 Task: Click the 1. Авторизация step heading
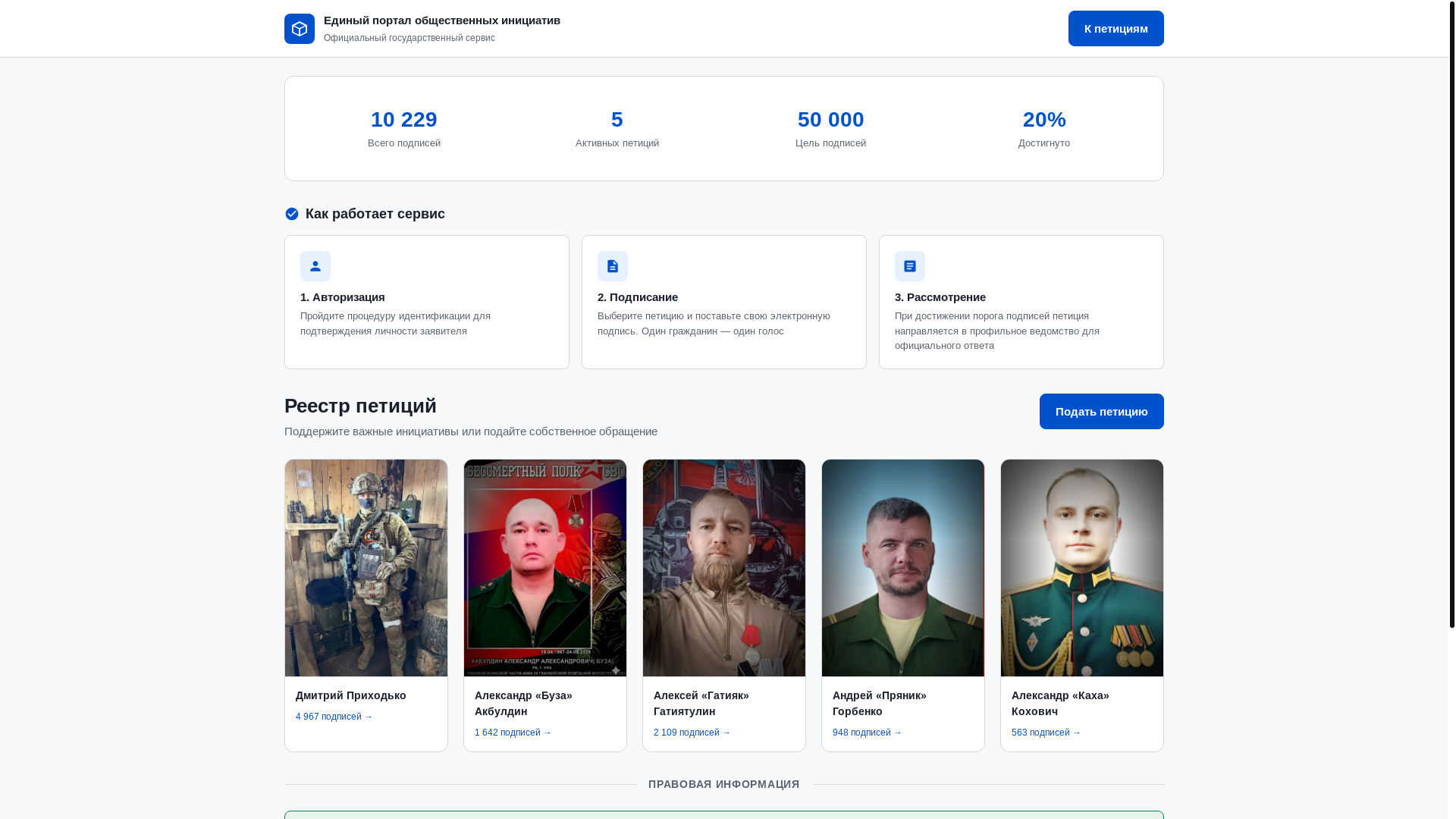pos(343,297)
